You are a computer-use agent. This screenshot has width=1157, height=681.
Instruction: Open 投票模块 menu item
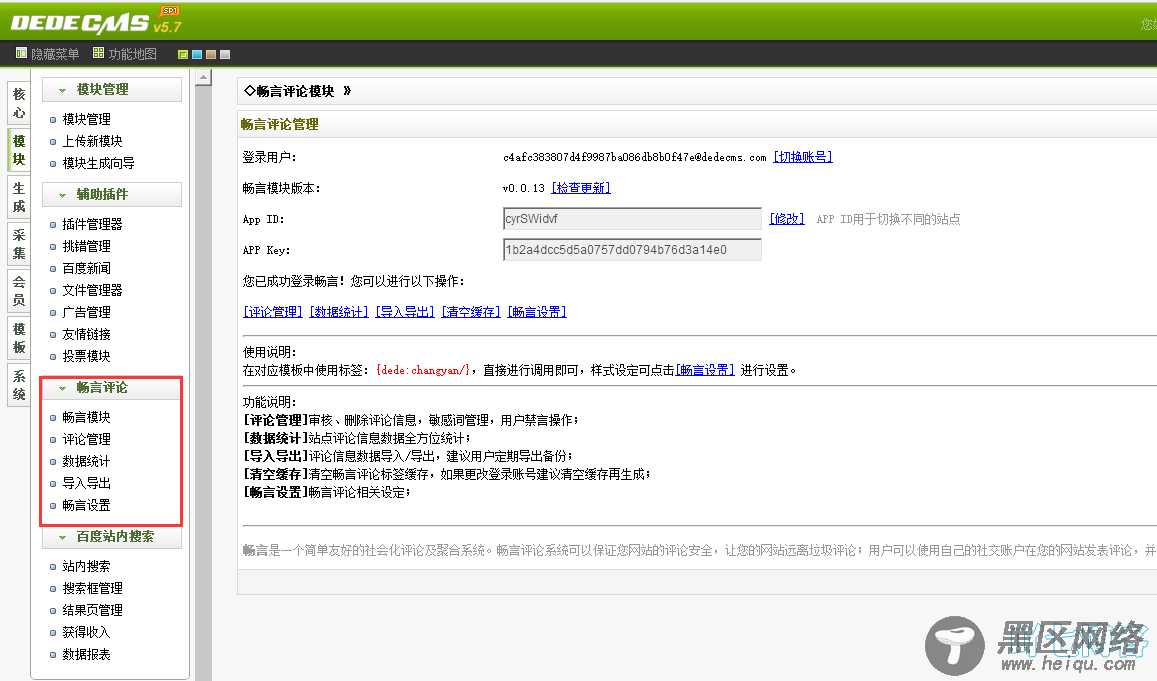(x=86, y=356)
